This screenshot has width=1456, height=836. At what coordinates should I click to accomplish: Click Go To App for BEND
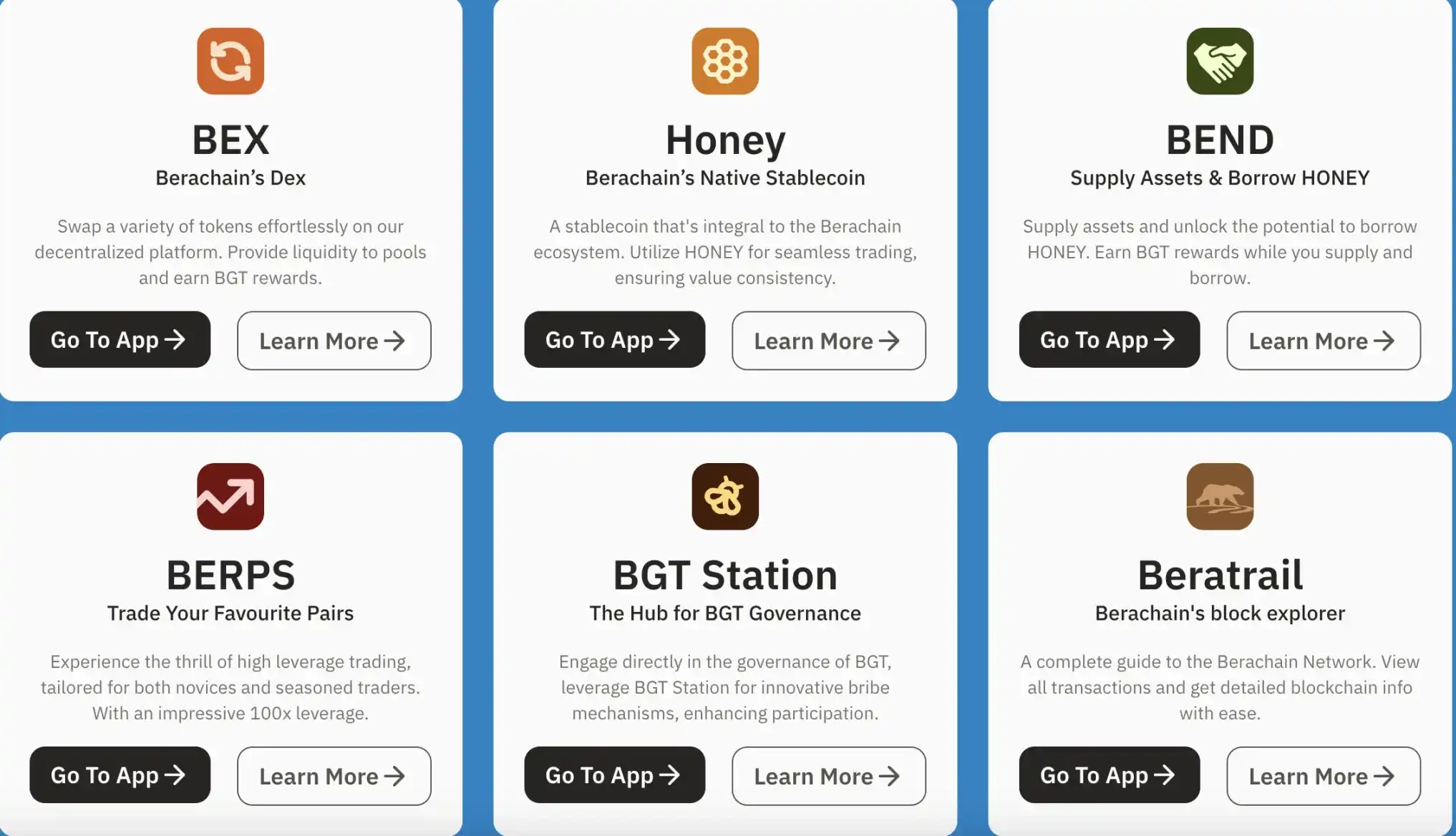click(1109, 339)
